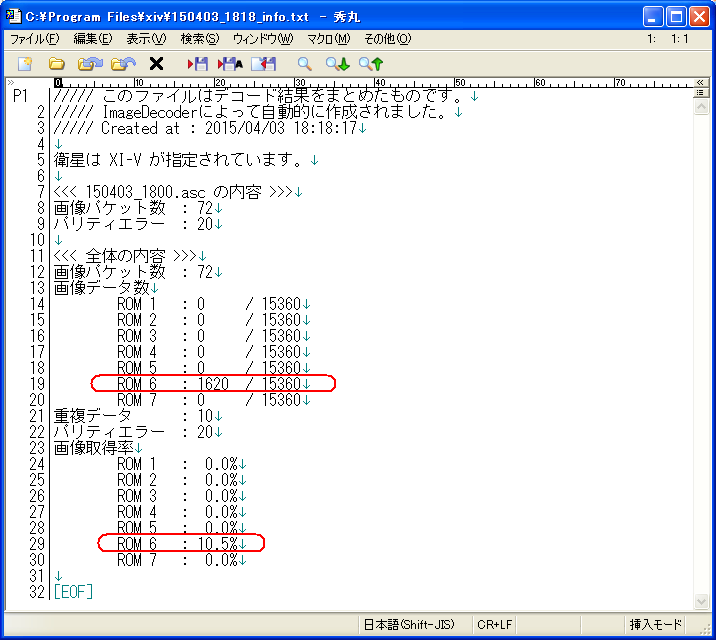Save file using first floppy disk icon
This screenshot has width=716, height=640.
pos(198,64)
